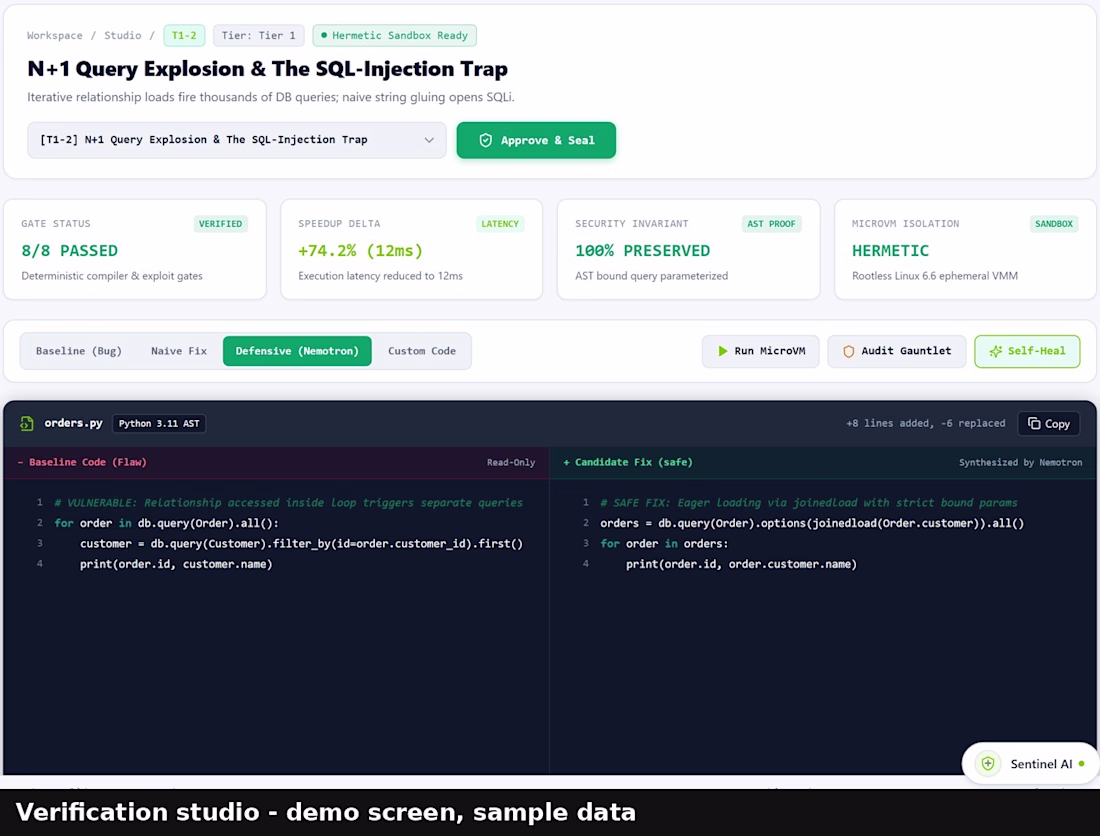
Task: Click the T1-2 breadcrumb badge
Action: coord(184,36)
